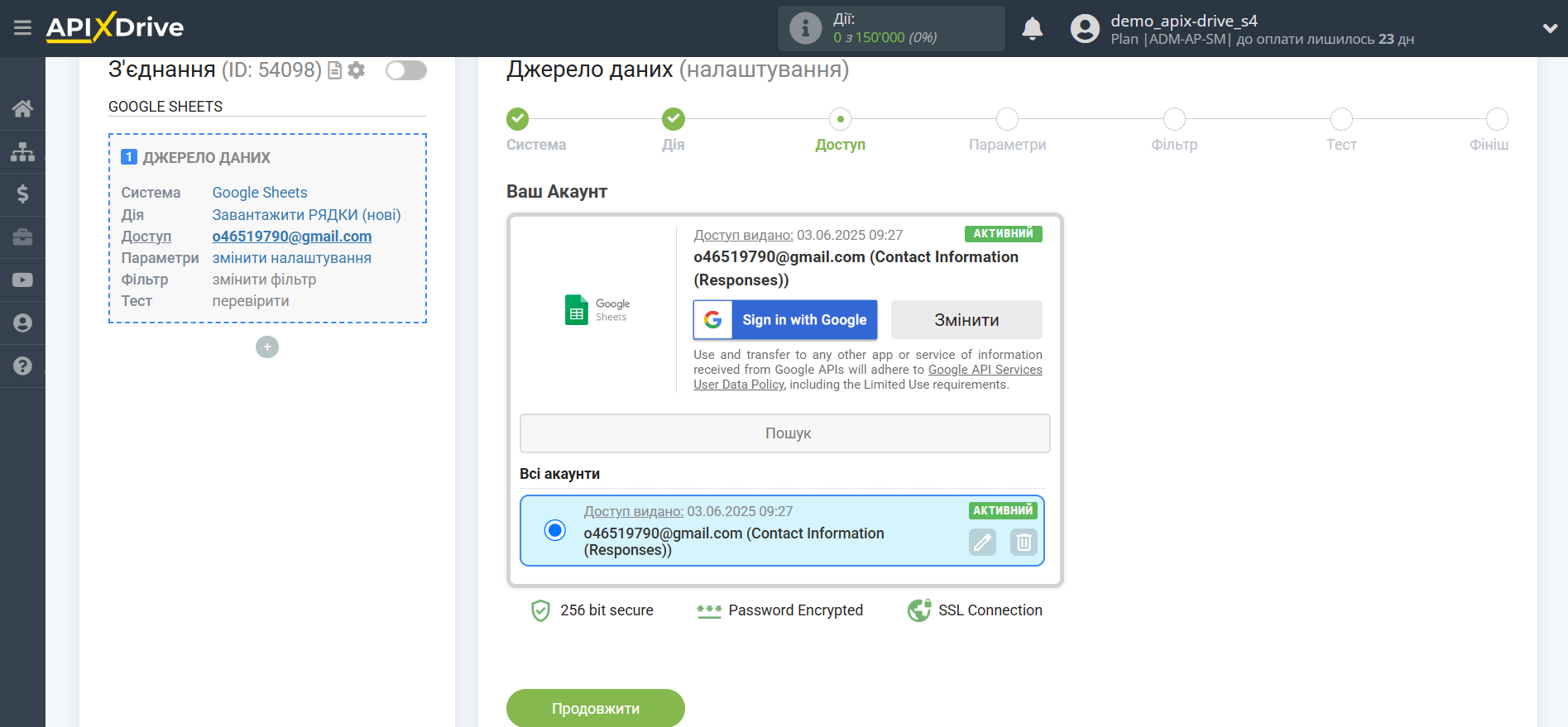Add a new block with plus icon
The height and width of the screenshot is (727, 1568).
coord(267,347)
